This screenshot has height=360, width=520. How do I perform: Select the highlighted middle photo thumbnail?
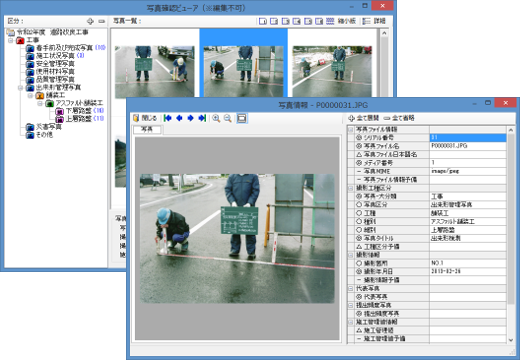coord(243,71)
